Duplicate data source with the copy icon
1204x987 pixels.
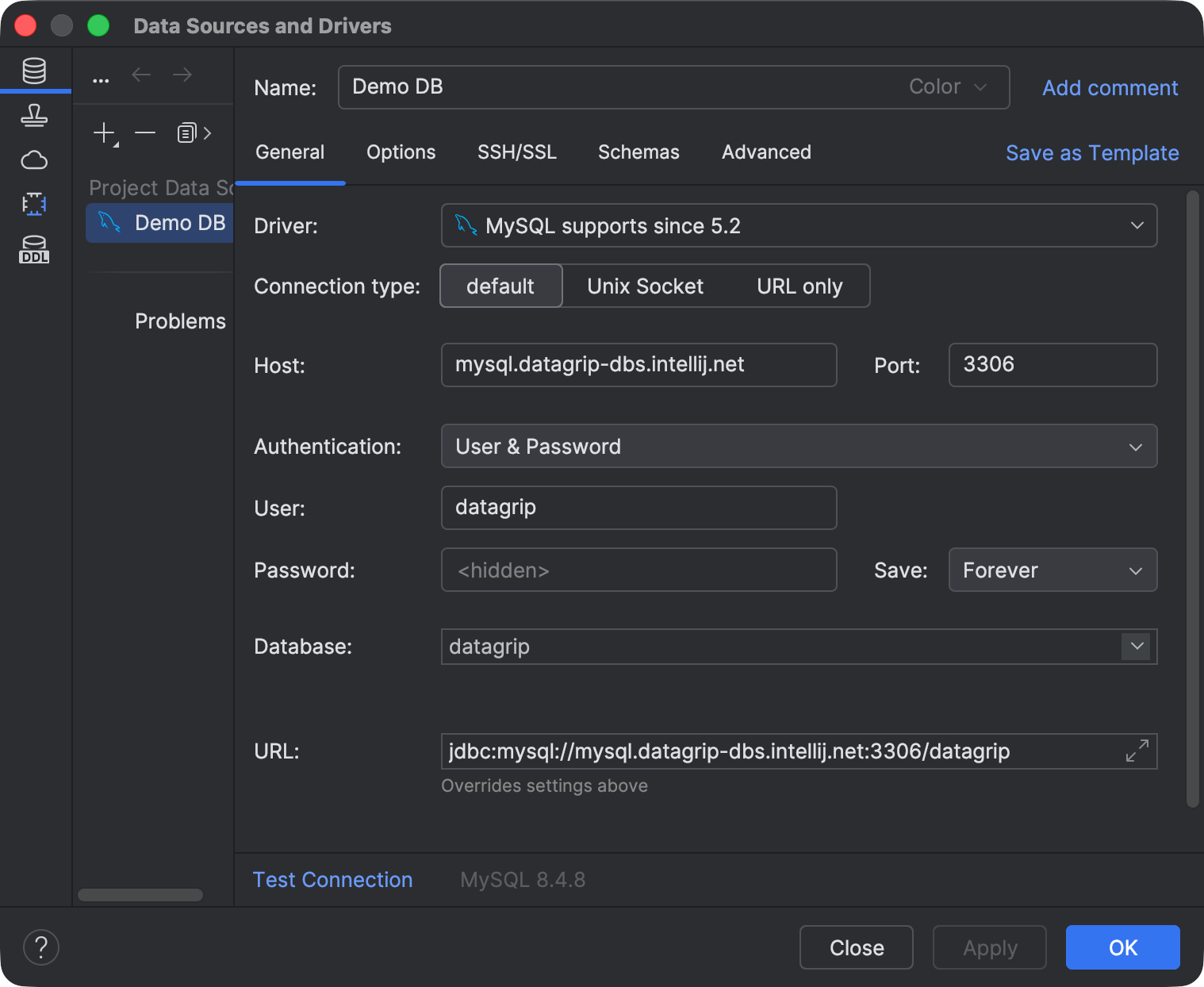click(x=186, y=132)
